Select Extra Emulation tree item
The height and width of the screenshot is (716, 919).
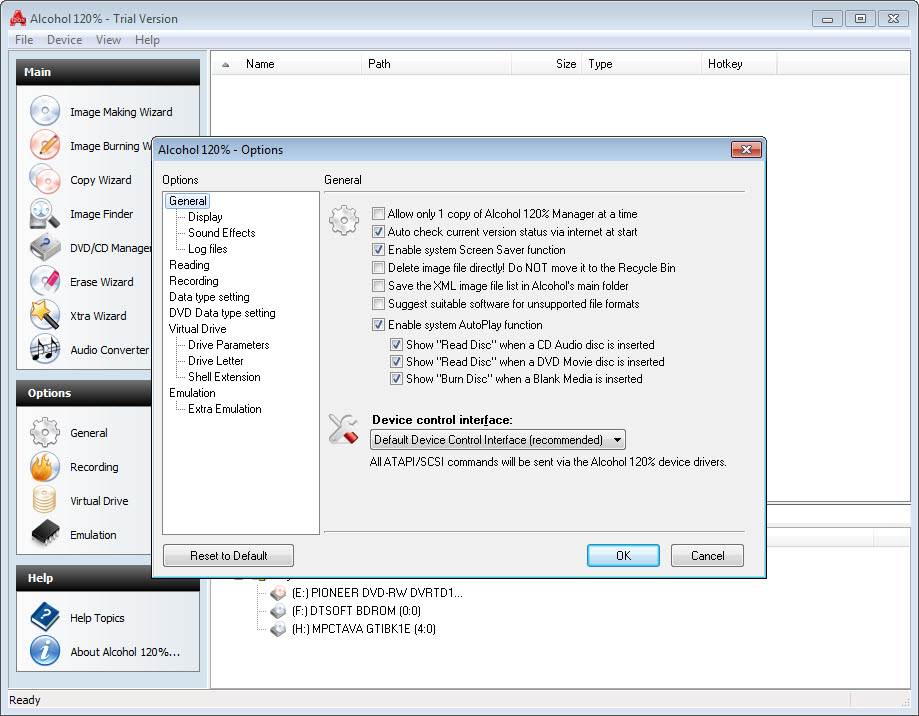pyautogui.click(x=224, y=409)
